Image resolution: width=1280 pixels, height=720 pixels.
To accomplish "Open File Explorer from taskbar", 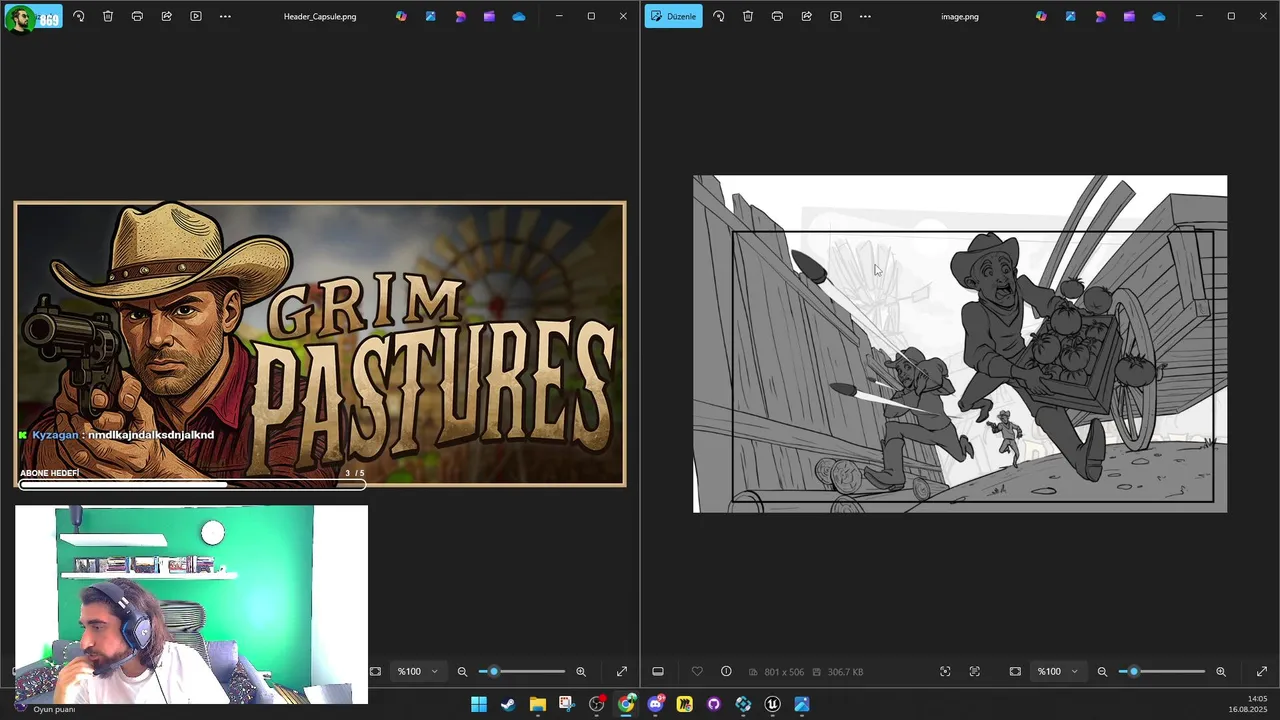I will 538,704.
